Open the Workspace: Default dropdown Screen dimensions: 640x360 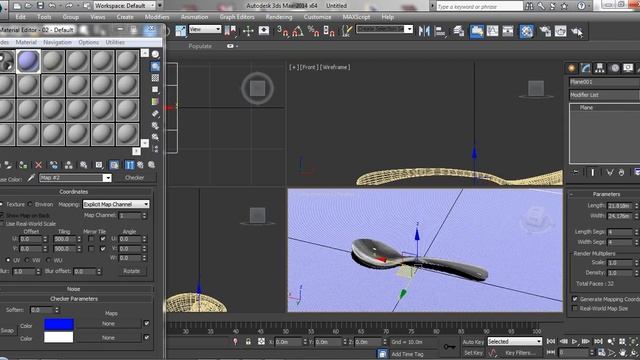pos(124,6)
